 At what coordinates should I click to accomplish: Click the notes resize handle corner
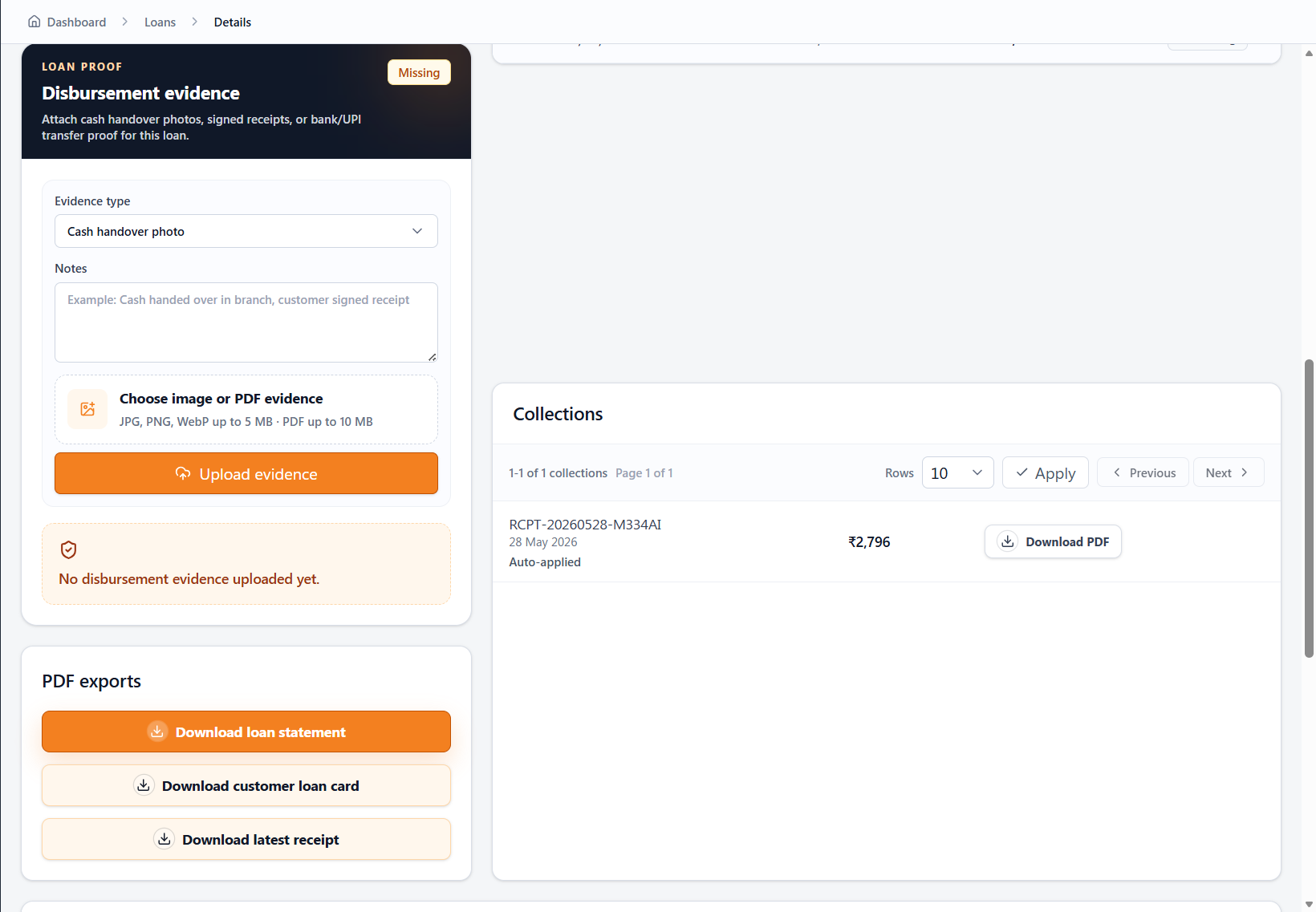pyautogui.click(x=433, y=357)
